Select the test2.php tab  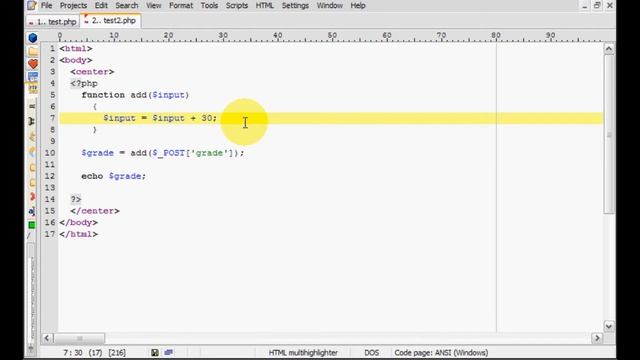pyautogui.click(x=111, y=20)
